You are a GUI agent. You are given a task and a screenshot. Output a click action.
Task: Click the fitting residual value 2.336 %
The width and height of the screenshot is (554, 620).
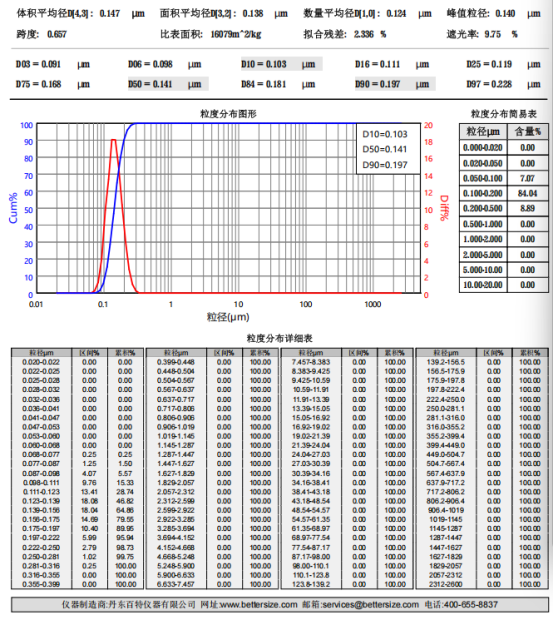click(x=370, y=34)
